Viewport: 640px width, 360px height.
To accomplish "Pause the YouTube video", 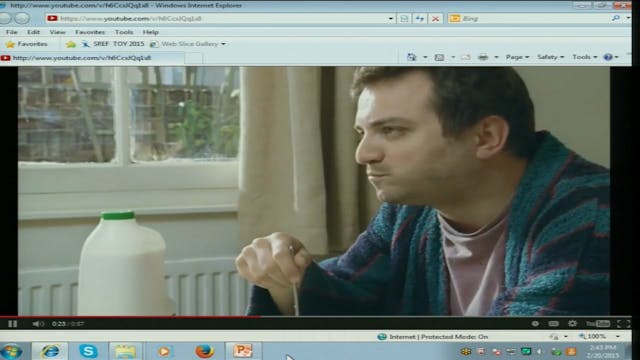I will click(12, 324).
